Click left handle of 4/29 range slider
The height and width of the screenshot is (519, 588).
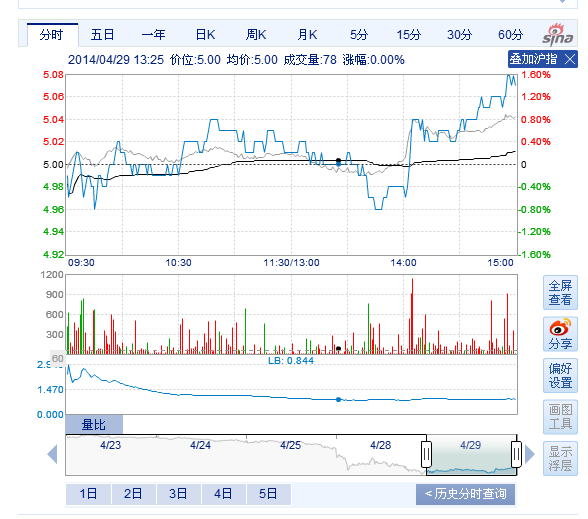tap(426, 454)
